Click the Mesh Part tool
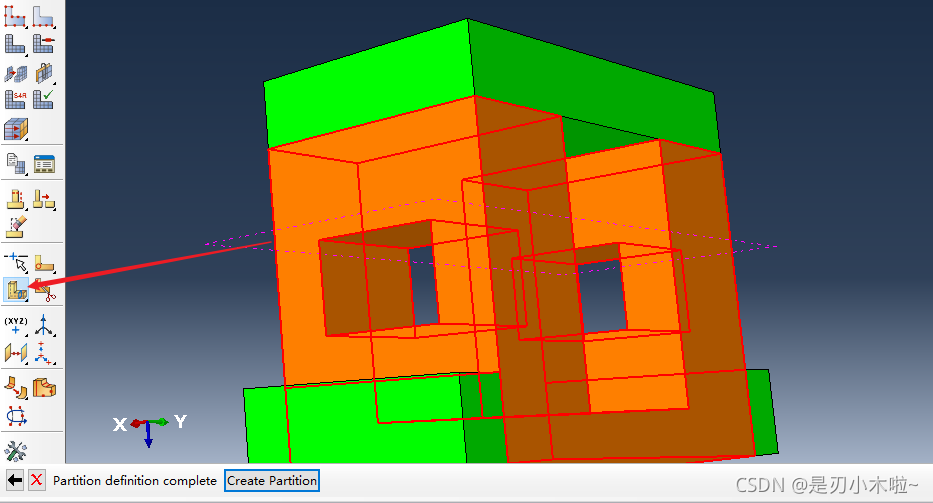The height and width of the screenshot is (503, 933). coord(15,44)
